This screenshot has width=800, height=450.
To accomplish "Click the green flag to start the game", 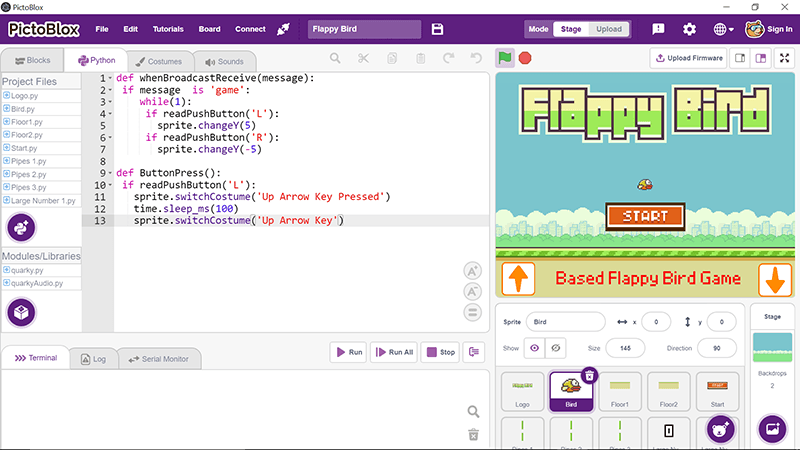I will coord(505,58).
